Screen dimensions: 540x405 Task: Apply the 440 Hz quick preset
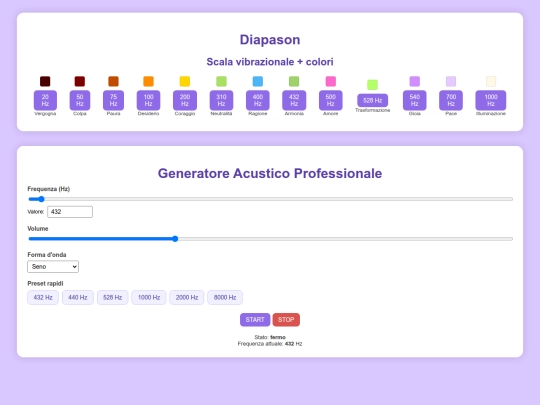(x=78, y=298)
